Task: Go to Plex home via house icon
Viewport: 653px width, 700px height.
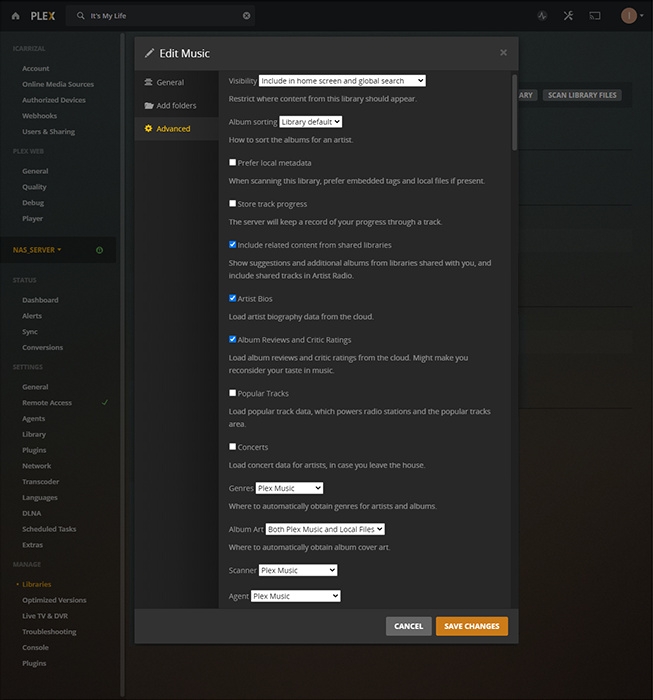Action: coord(16,16)
